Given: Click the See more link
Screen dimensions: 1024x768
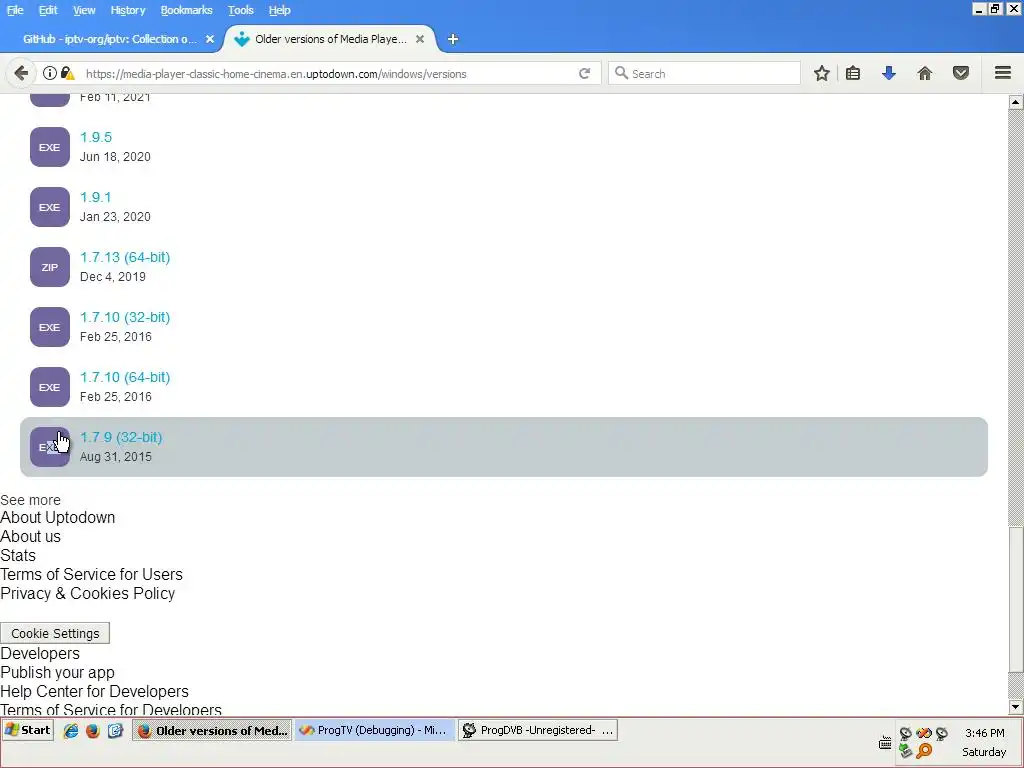Looking at the screenshot, I should [31, 500].
